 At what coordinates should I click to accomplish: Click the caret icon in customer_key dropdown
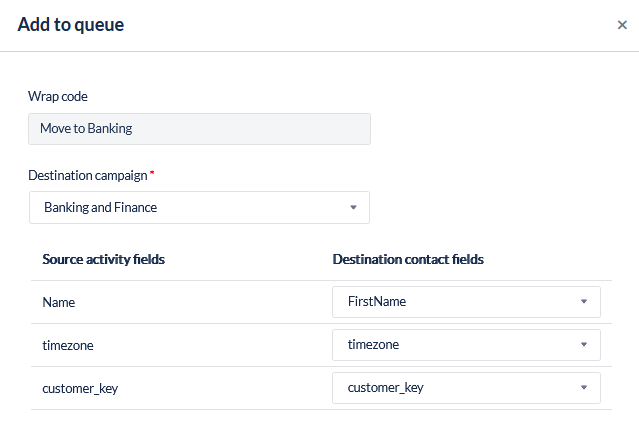point(584,387)
